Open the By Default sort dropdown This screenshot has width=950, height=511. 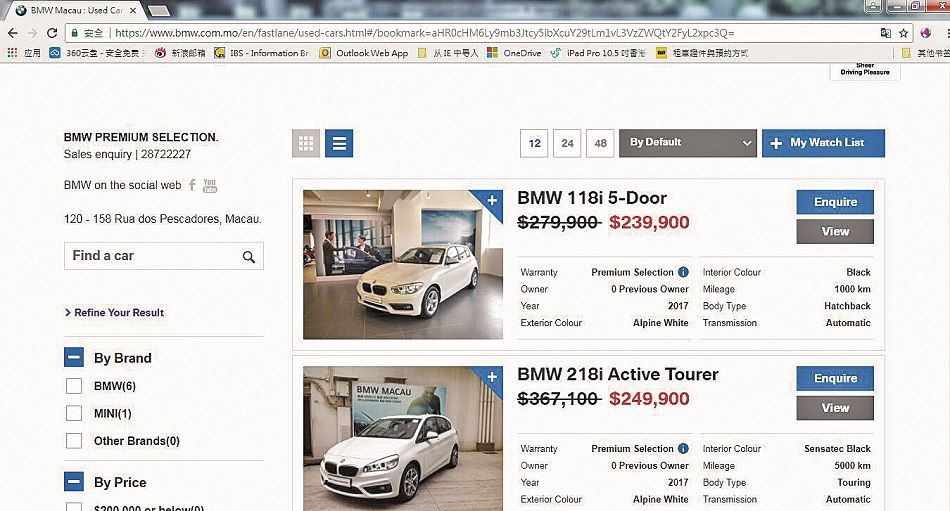[688, 143]
